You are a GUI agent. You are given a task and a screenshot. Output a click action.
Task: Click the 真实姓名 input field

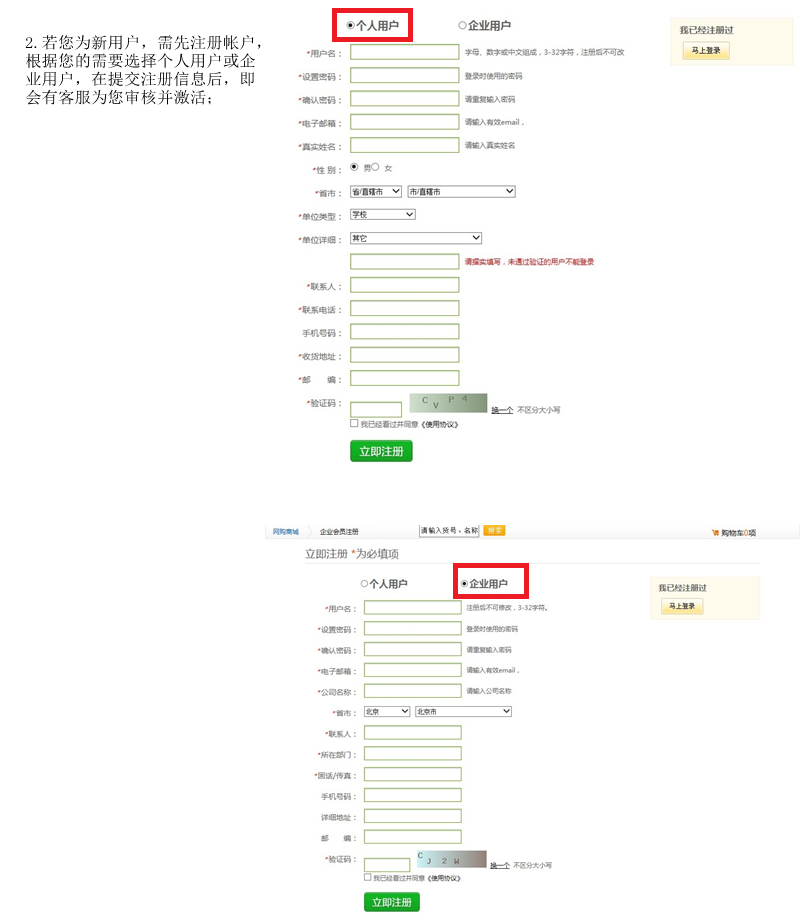click(404, 146)
